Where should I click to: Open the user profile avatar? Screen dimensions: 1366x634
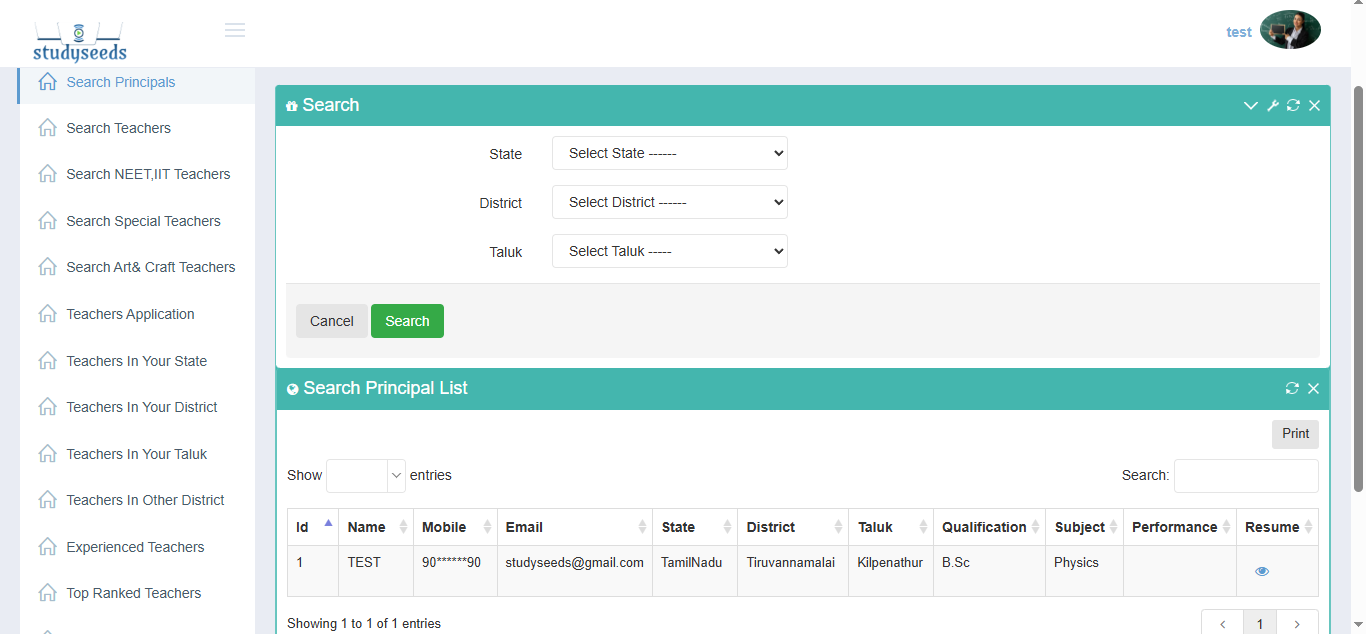pos(1290,30)
